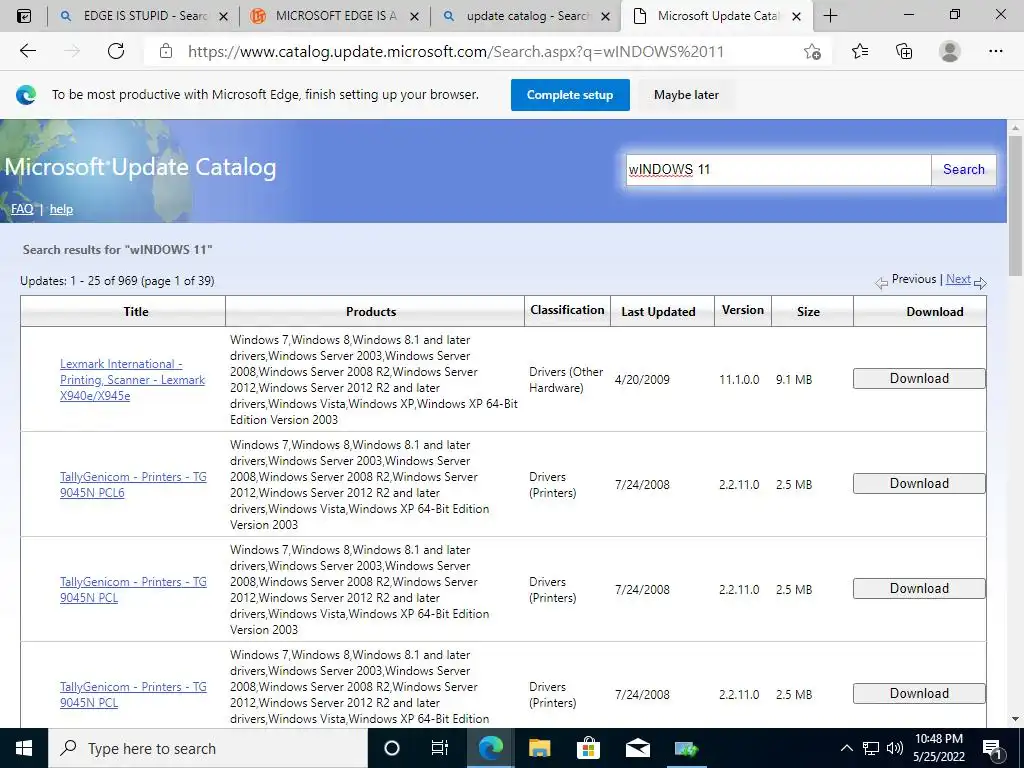Show hidden tray icons chevron

pyautogui.click(x=846, y=748)
